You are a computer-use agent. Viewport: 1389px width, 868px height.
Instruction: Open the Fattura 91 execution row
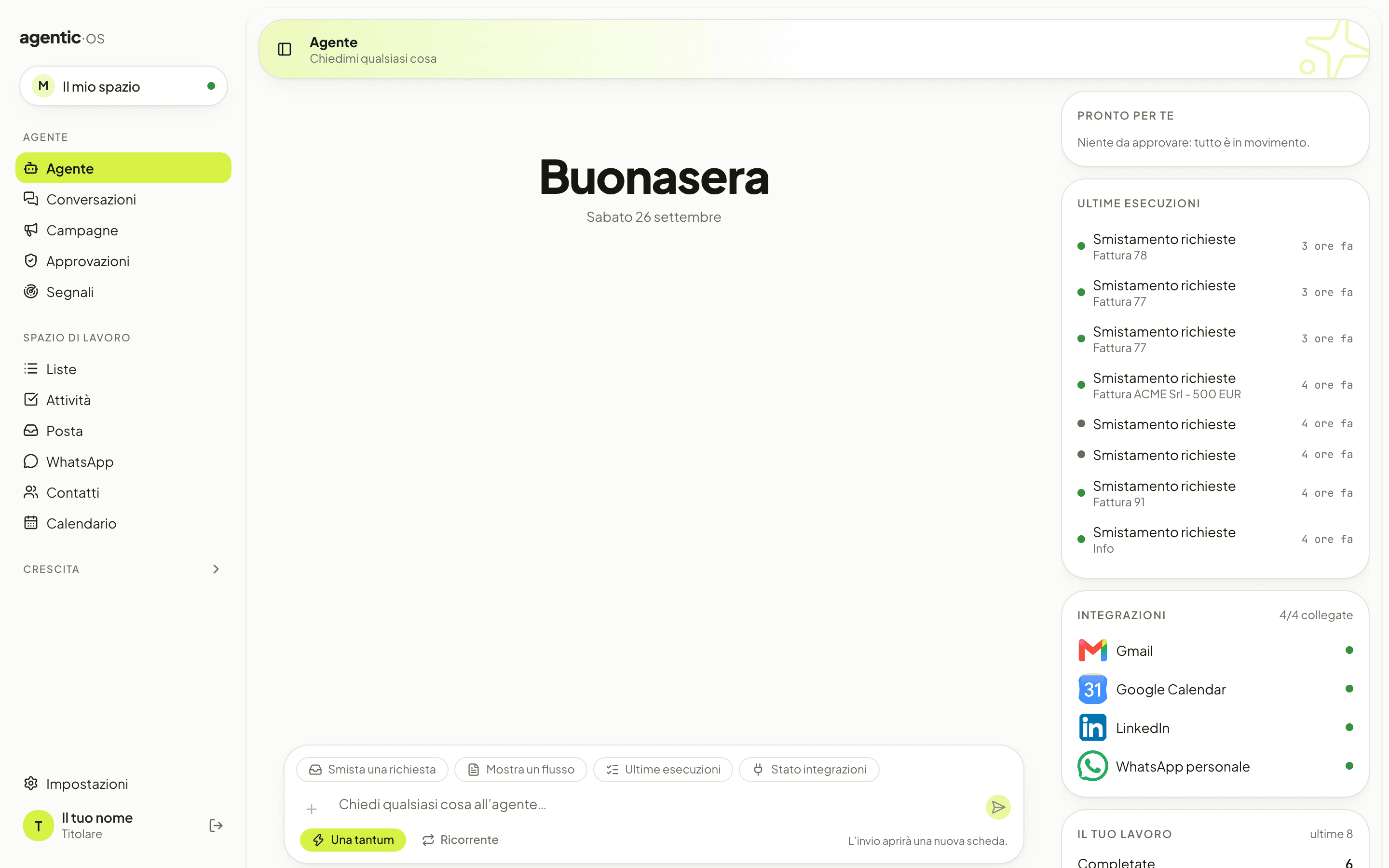(1215, 493)
